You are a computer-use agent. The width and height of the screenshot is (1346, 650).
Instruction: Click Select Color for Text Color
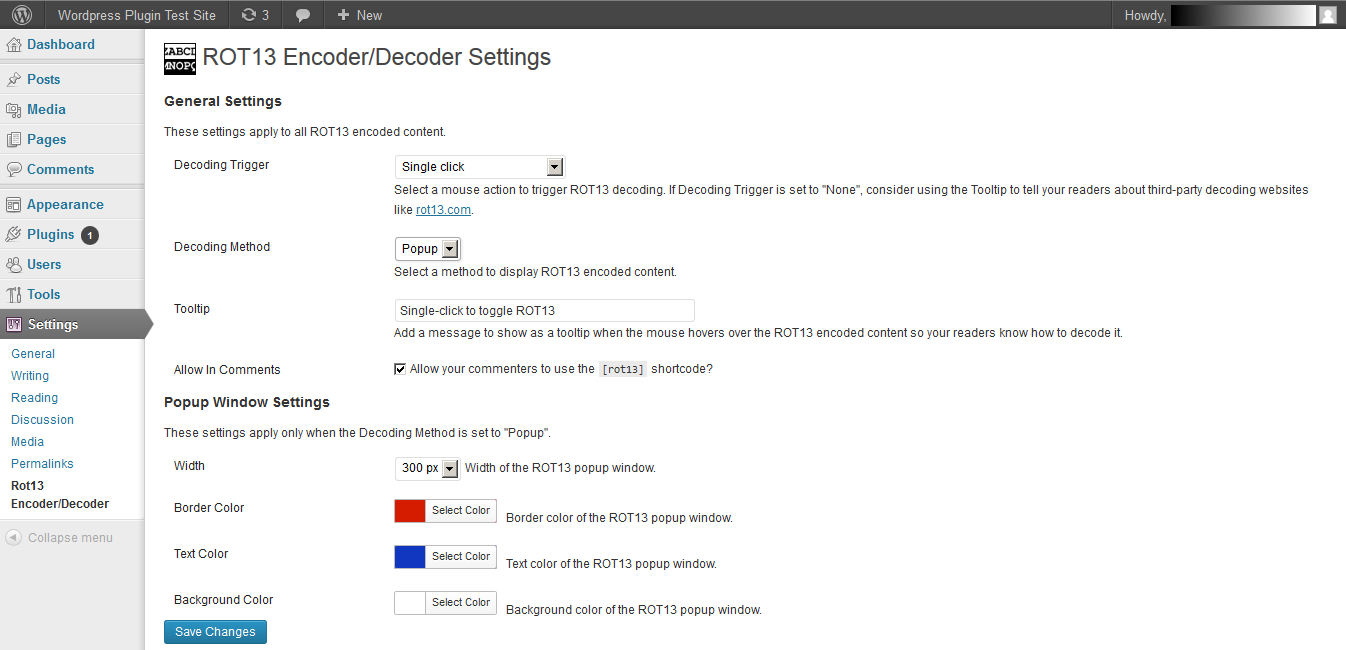click(x=461, y=556)
